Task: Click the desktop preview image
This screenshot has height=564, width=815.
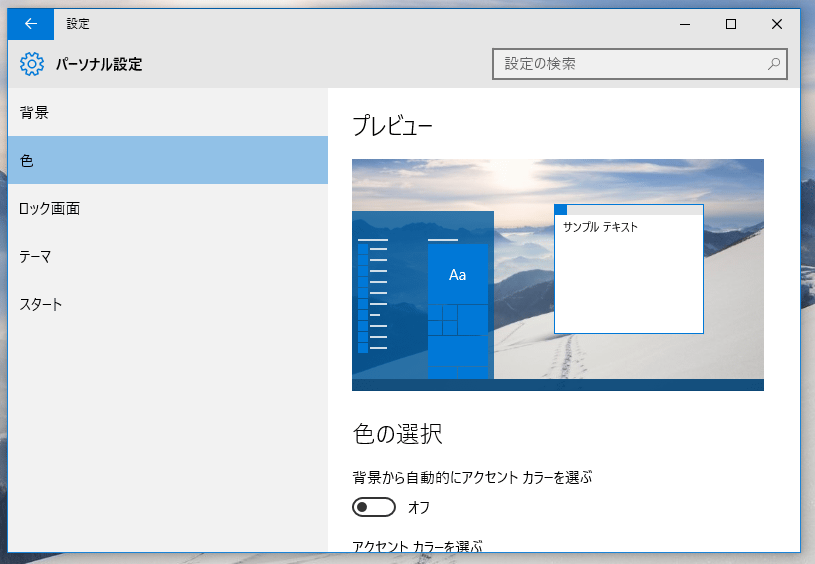Action: pos(558,274)
